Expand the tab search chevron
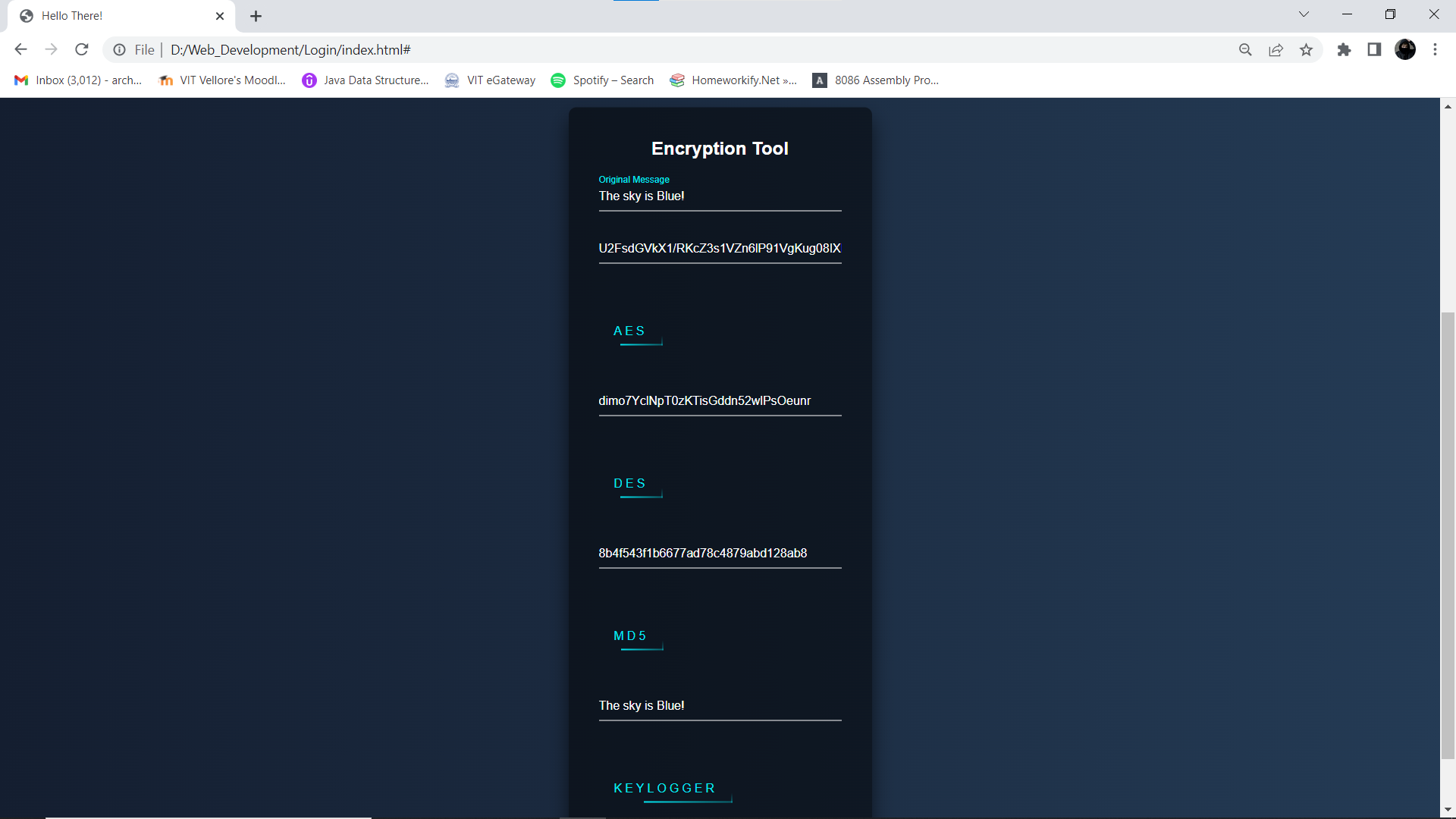 pos(1304,14)
